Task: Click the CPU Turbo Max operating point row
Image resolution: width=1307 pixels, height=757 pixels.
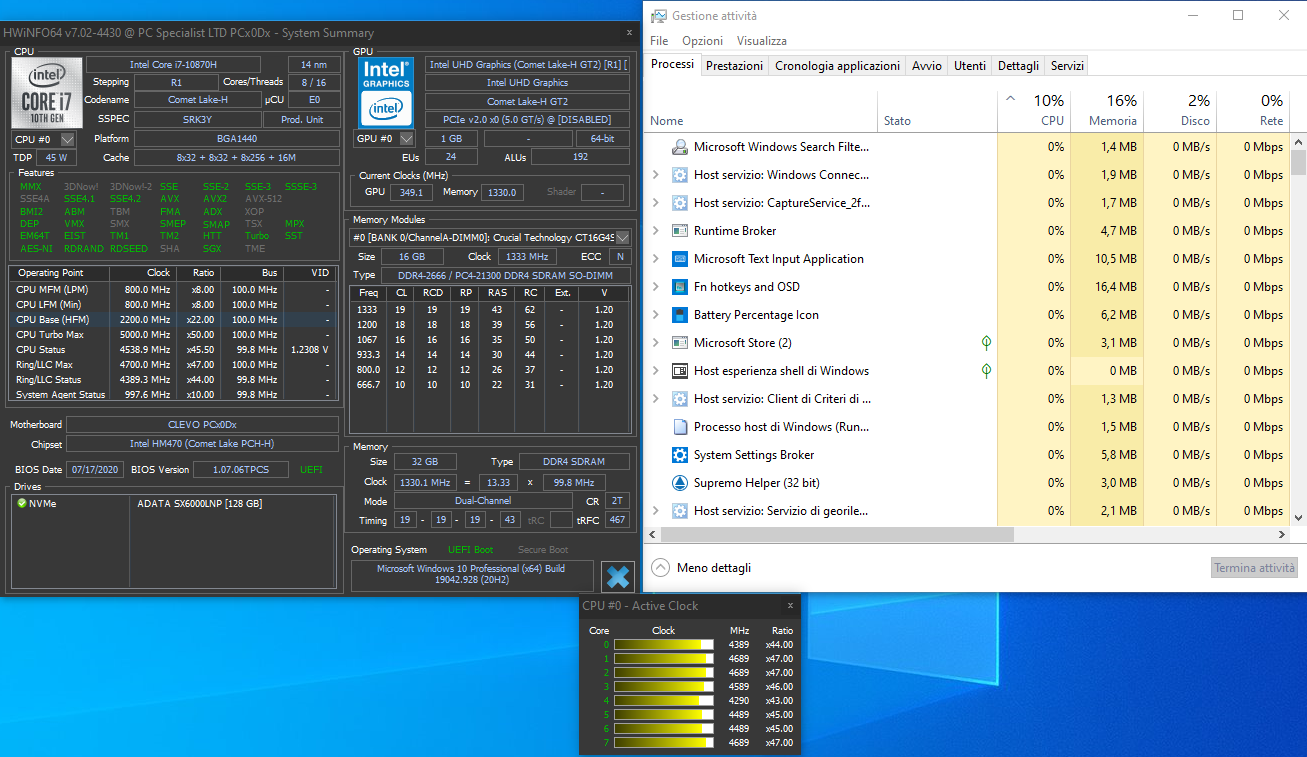Action: 174,335
